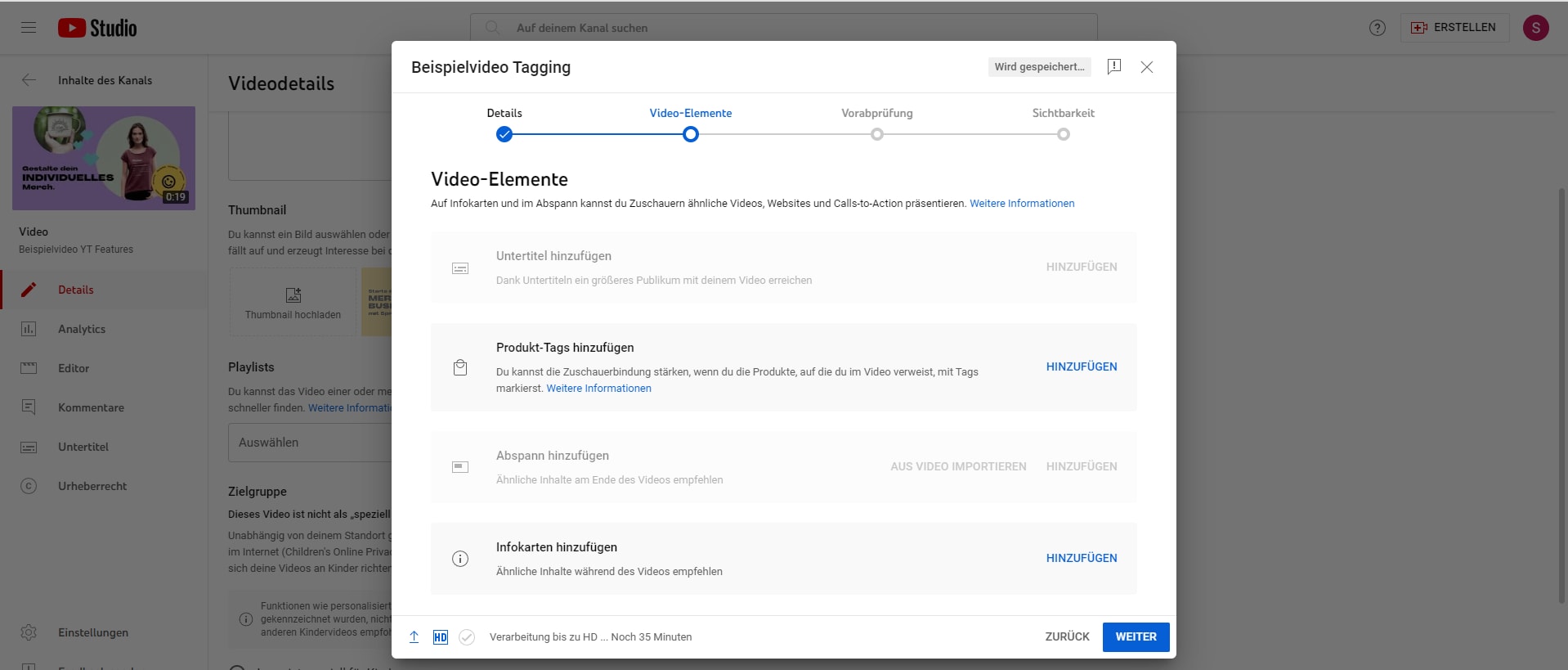1568x670 pixels.
Task: Click the shopping bag Produkt-Tags icon
Action: 460,368
